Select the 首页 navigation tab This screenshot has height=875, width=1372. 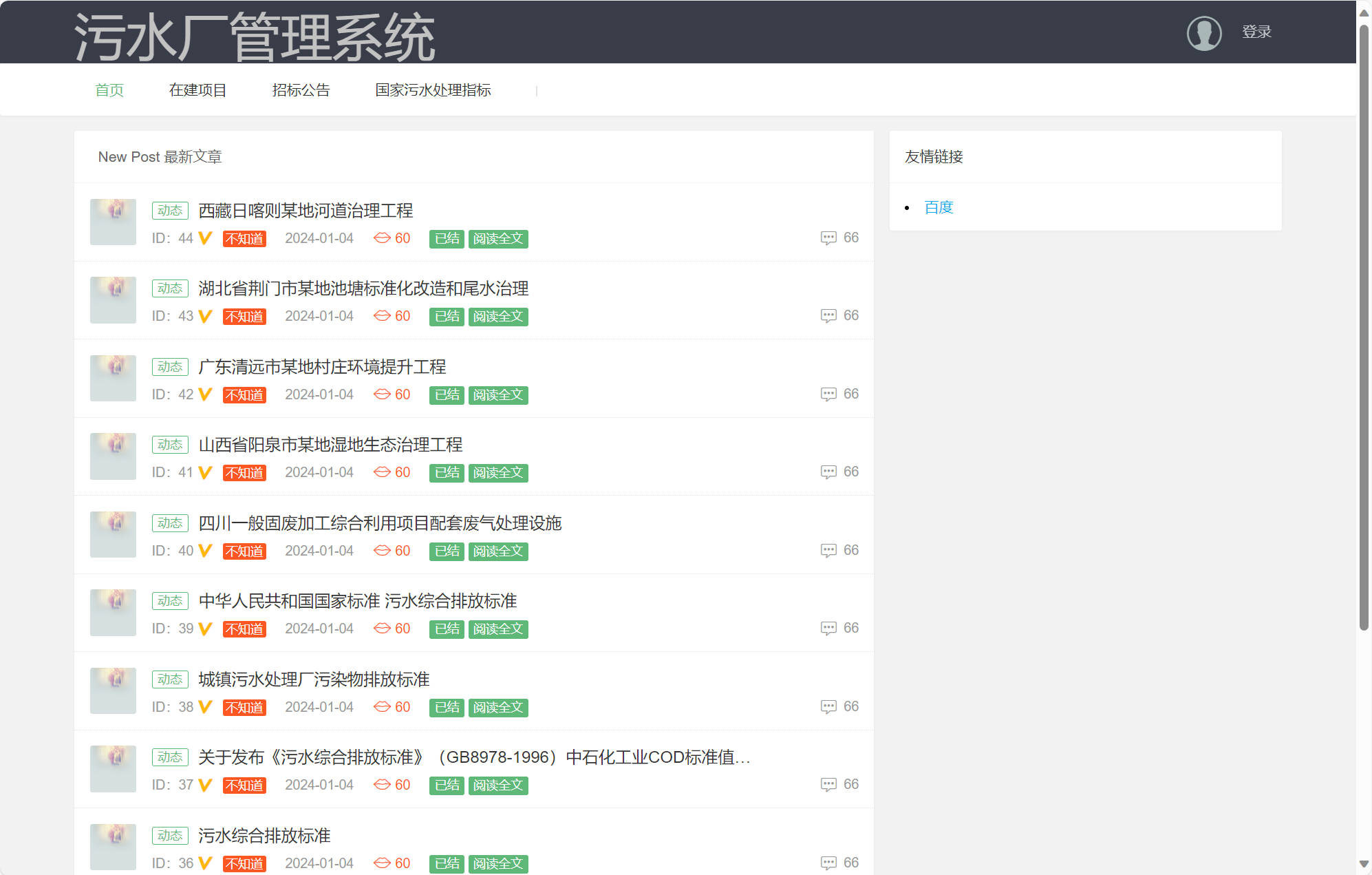(109, 89)
